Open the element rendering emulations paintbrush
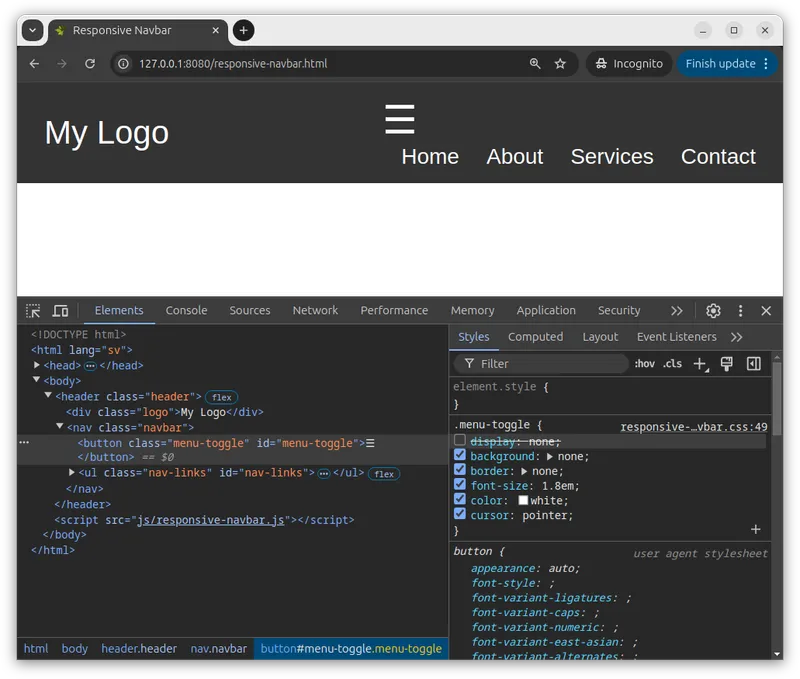This screenshot has height=679, width=800. [x=727, y=364]
